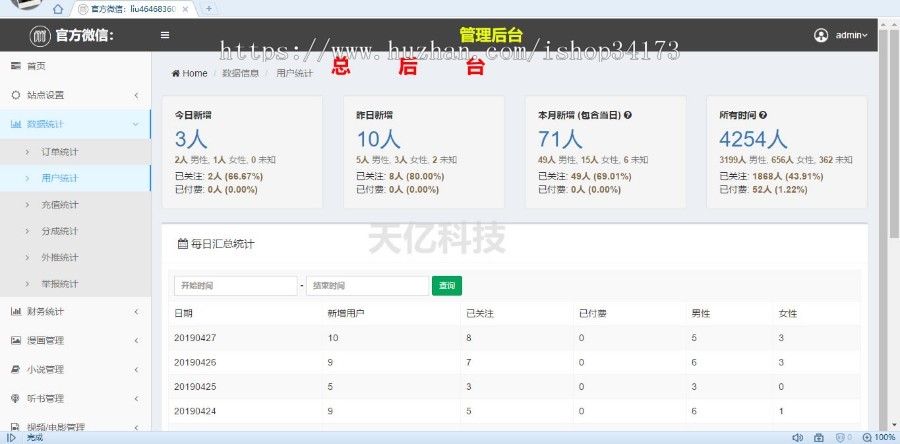This screenshot has width=900, height=444.
Task: Open the admin dropdown menu
Action: click(851, 35)
